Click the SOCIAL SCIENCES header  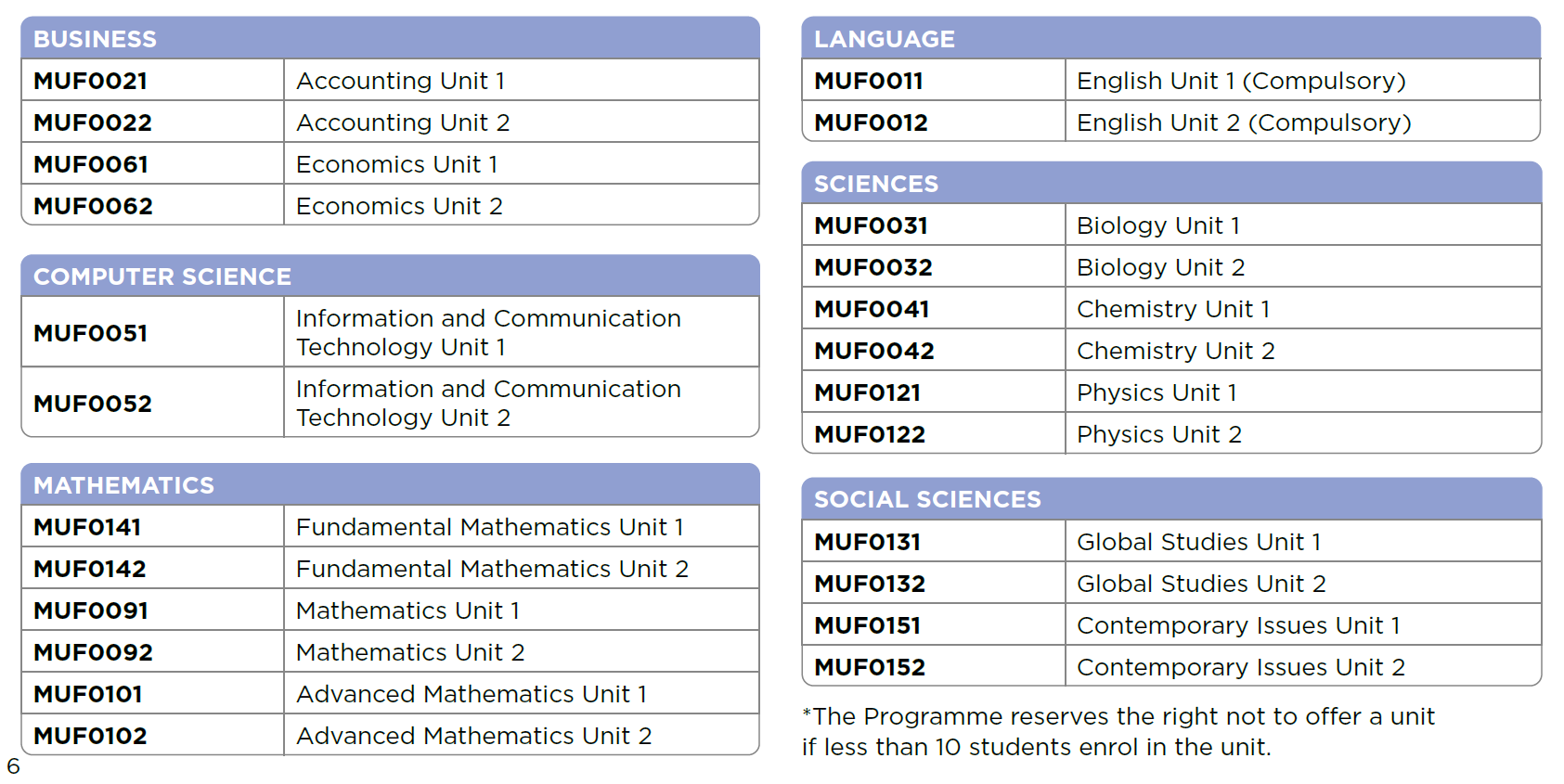click(926, 499)
